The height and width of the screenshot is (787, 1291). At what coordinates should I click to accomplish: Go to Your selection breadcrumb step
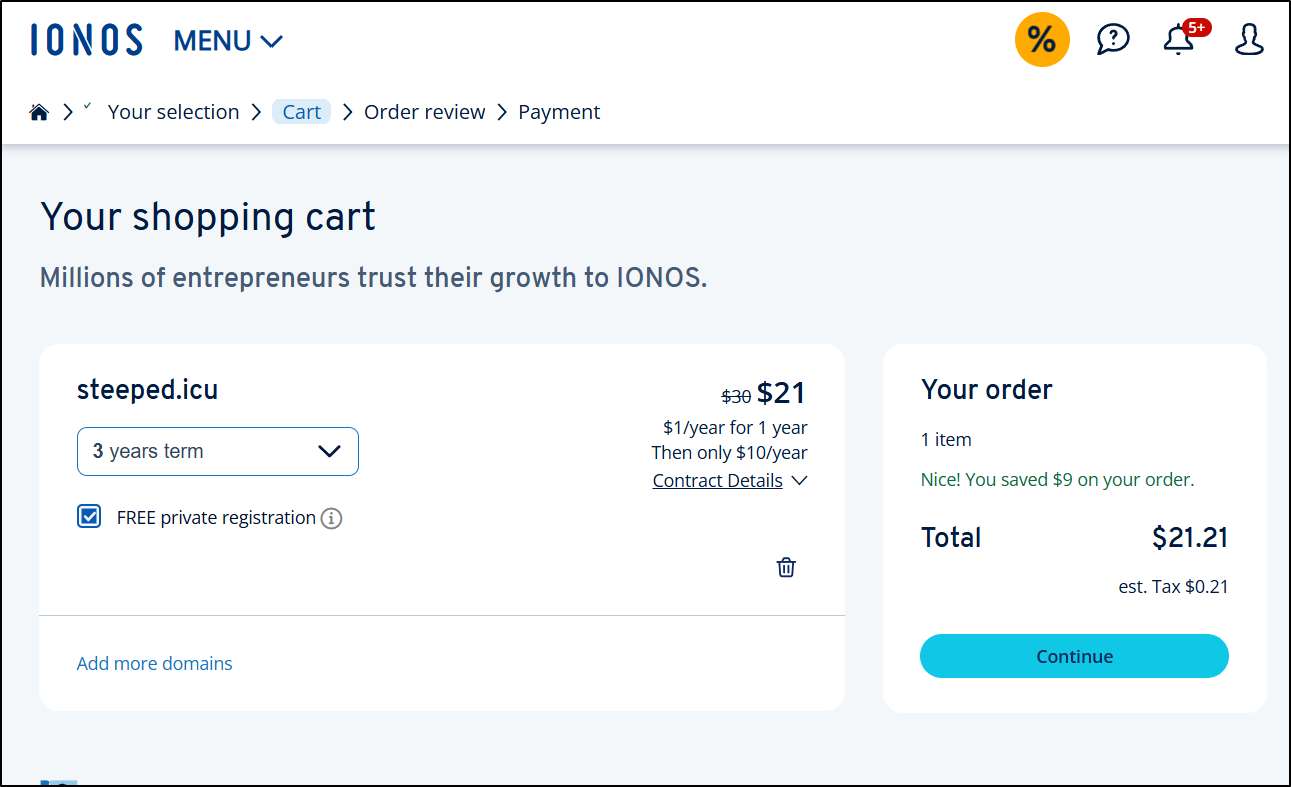(x=173, y=112)
